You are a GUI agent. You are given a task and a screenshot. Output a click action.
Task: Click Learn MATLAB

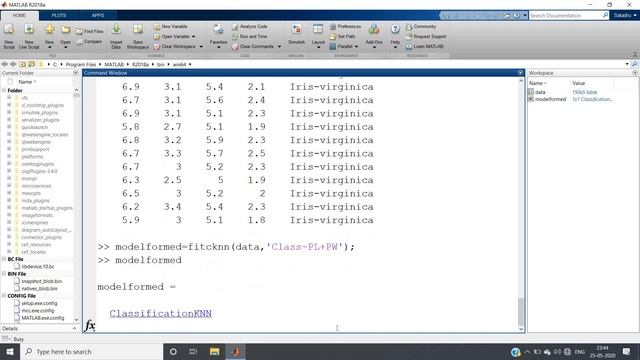point(424,47)
